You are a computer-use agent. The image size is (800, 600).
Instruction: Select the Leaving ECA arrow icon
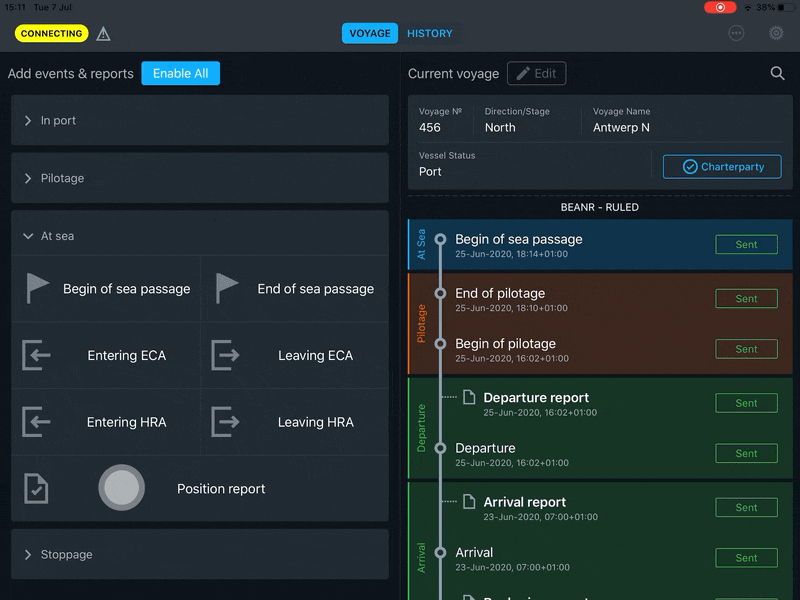point(226,355)
